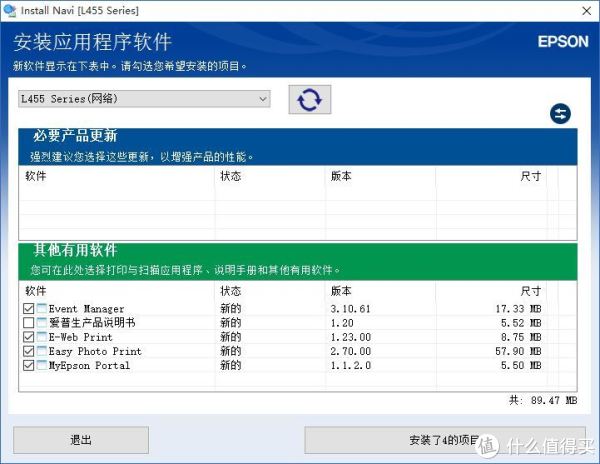Click the 5.52 MB size cell

coord(521,323)
